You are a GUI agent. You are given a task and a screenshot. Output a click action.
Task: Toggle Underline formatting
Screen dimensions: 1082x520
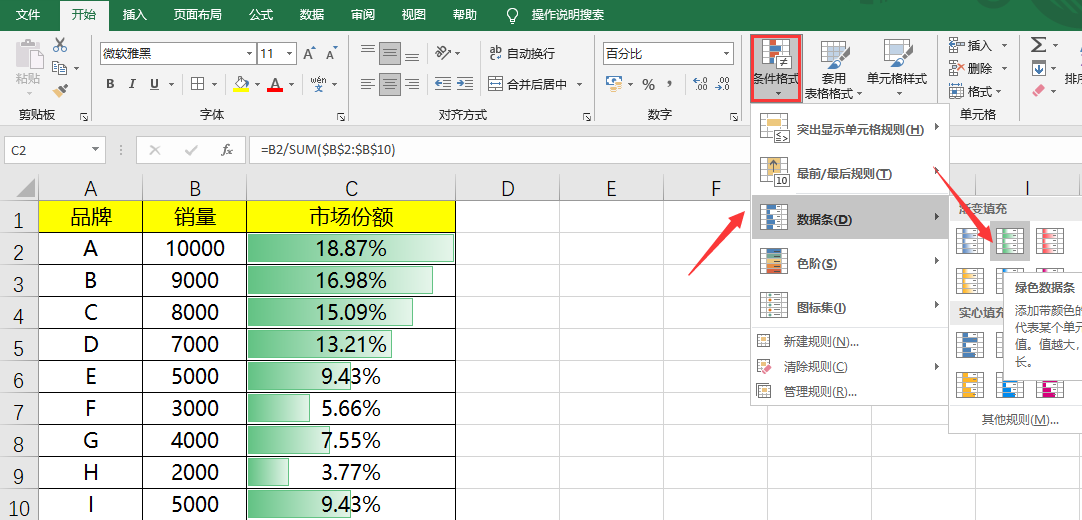point(153,84)
